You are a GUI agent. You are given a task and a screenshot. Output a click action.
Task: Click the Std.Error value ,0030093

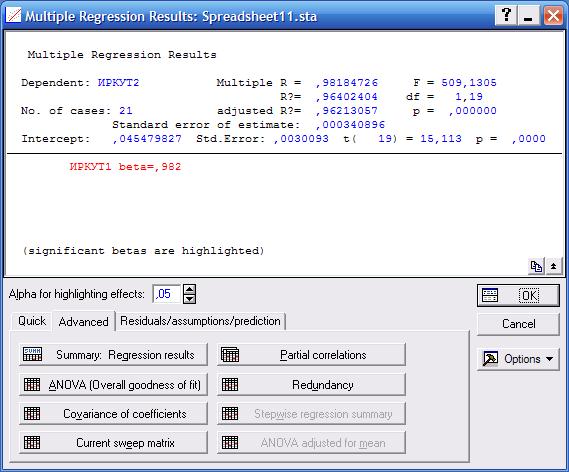[x=301, y=139]
